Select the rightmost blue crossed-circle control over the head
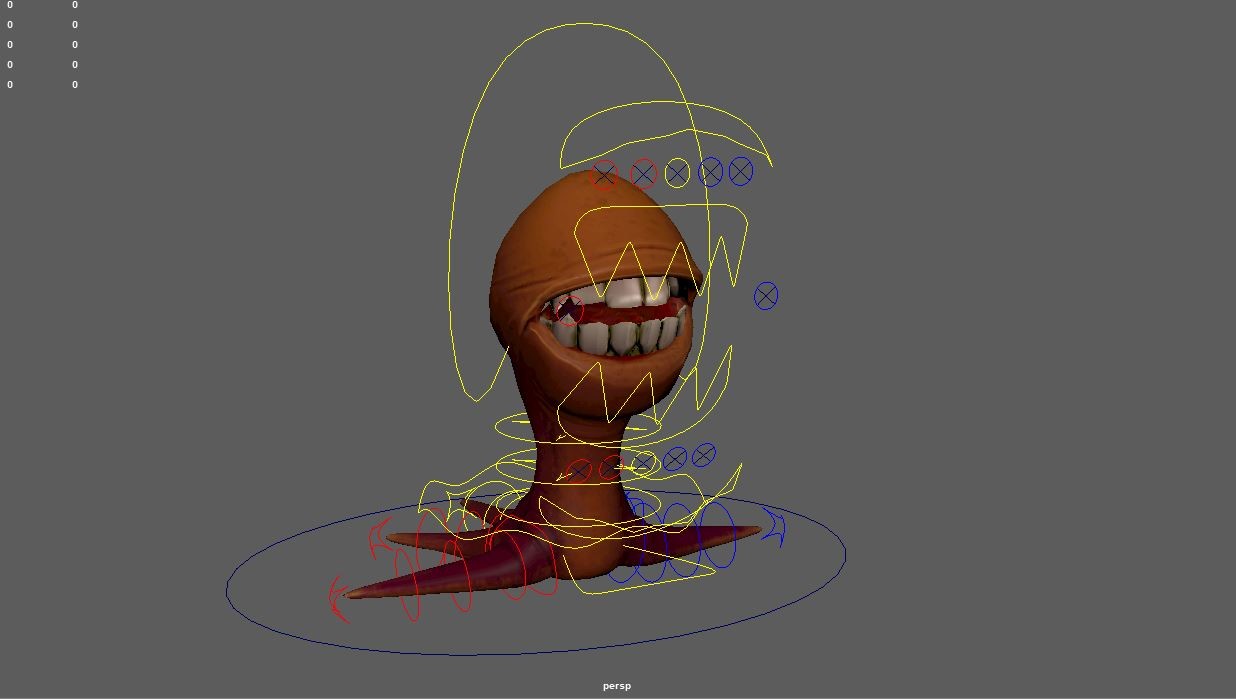 tap(740, 170)
